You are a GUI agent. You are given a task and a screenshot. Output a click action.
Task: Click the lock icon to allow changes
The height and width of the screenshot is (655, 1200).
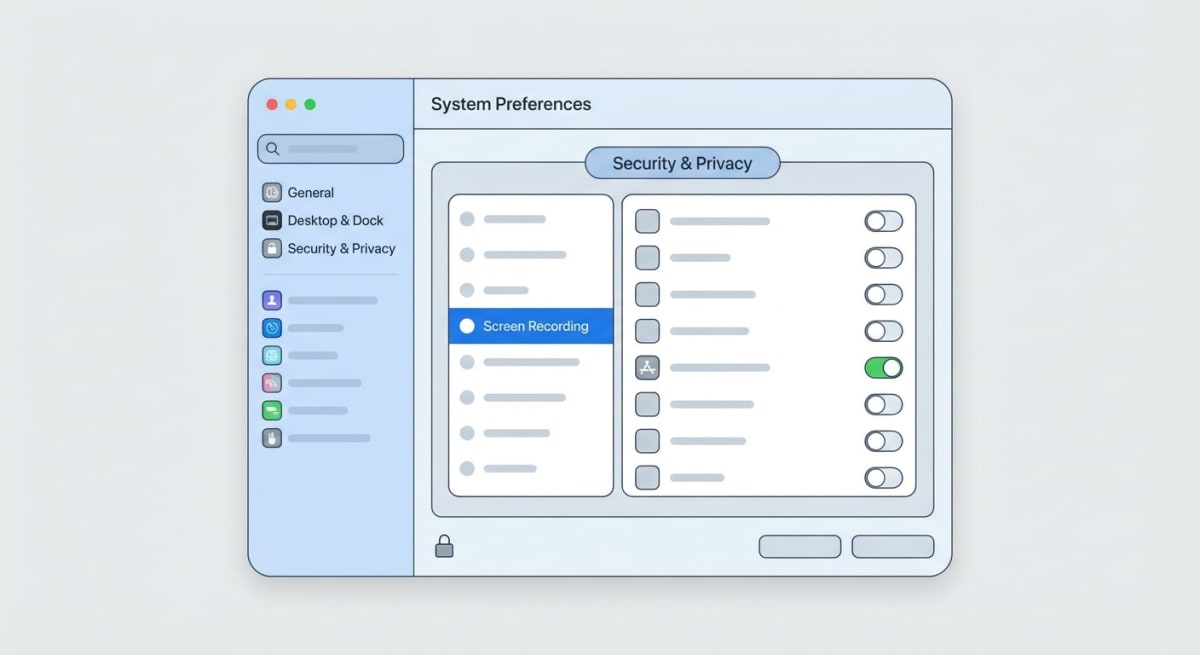click(444, 546)
